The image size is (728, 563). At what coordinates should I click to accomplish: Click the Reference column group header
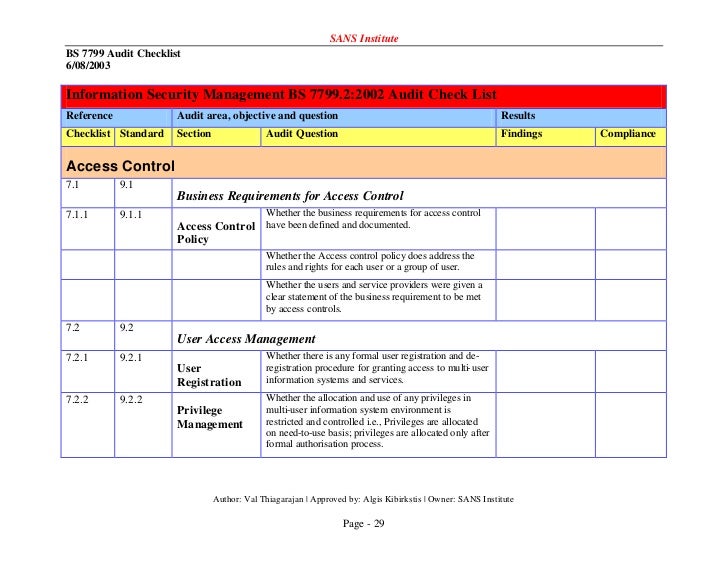[117, 118]
